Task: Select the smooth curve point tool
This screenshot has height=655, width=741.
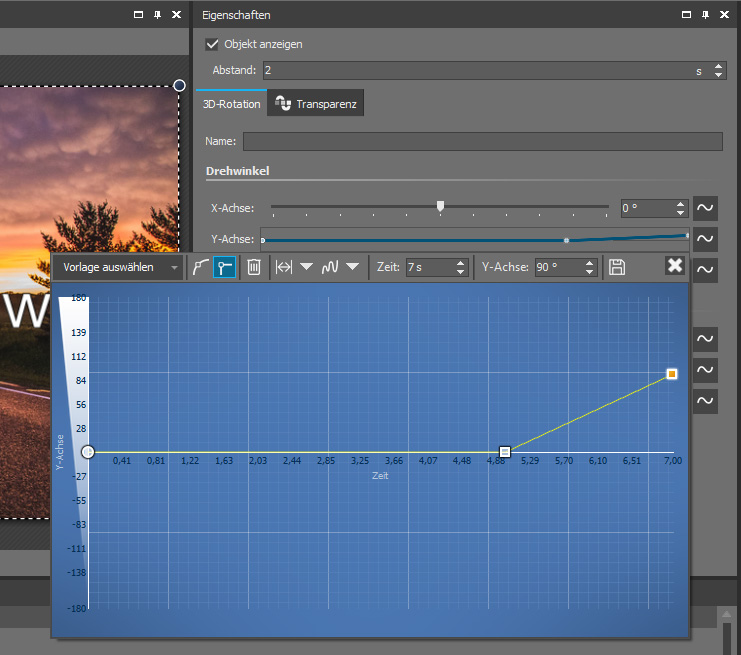Action: (x=201, y=267)
